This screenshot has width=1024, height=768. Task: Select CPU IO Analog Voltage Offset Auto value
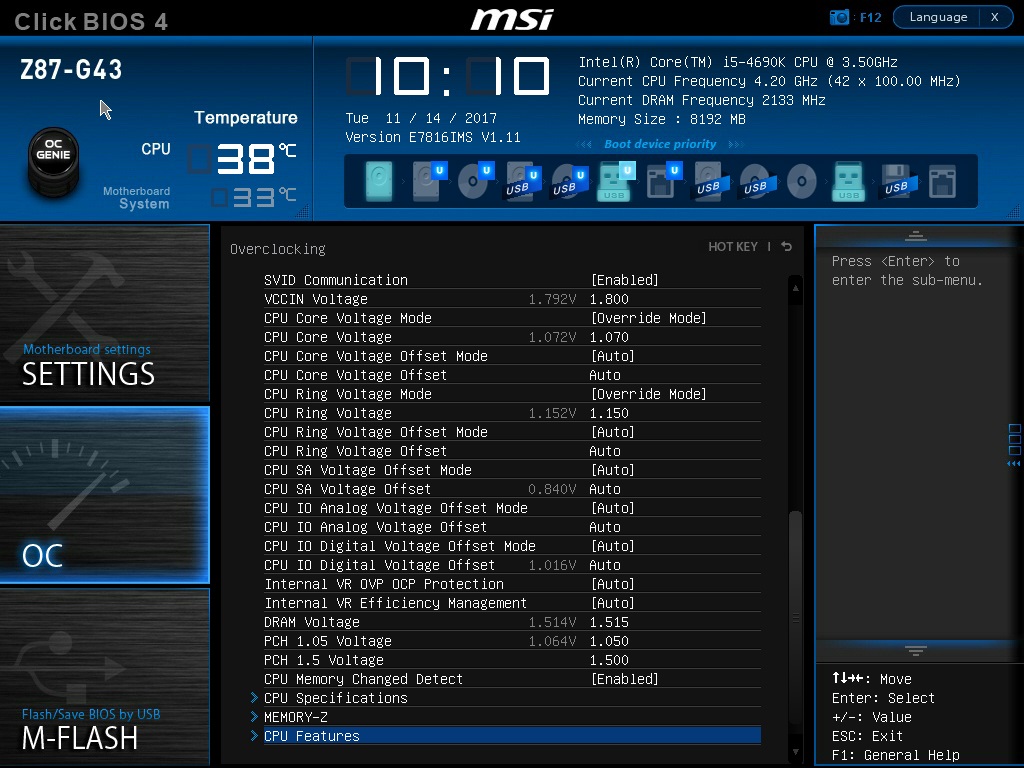click(605, 527)
